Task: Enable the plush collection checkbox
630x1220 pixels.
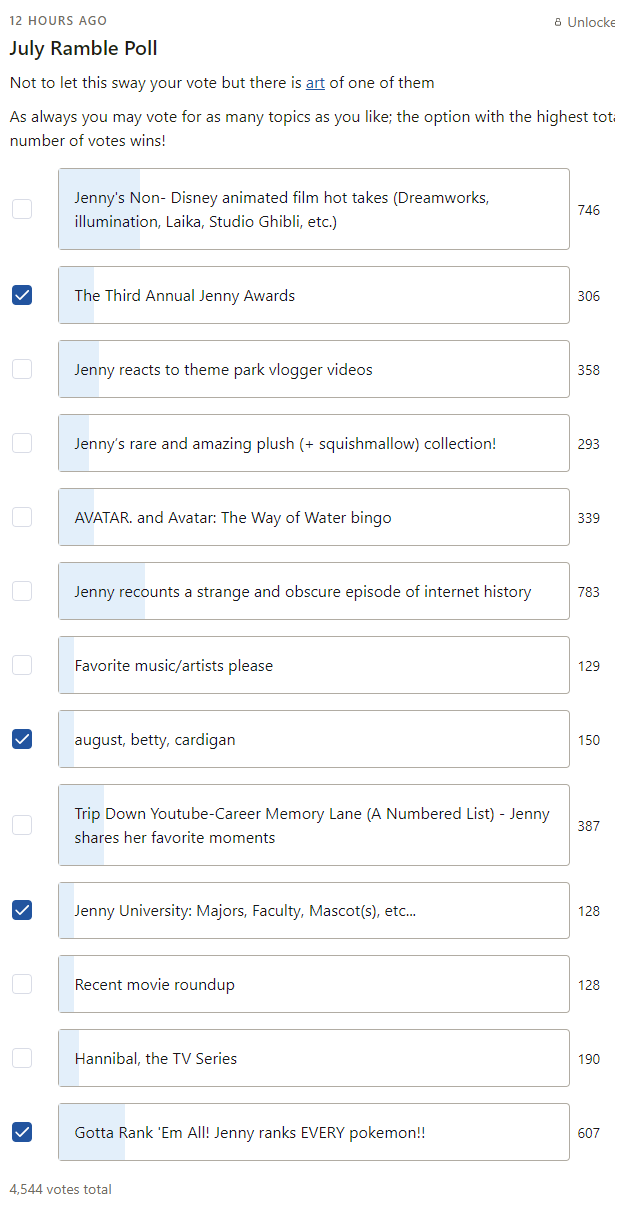Action: pyautogui.click(x=22, y=443)
